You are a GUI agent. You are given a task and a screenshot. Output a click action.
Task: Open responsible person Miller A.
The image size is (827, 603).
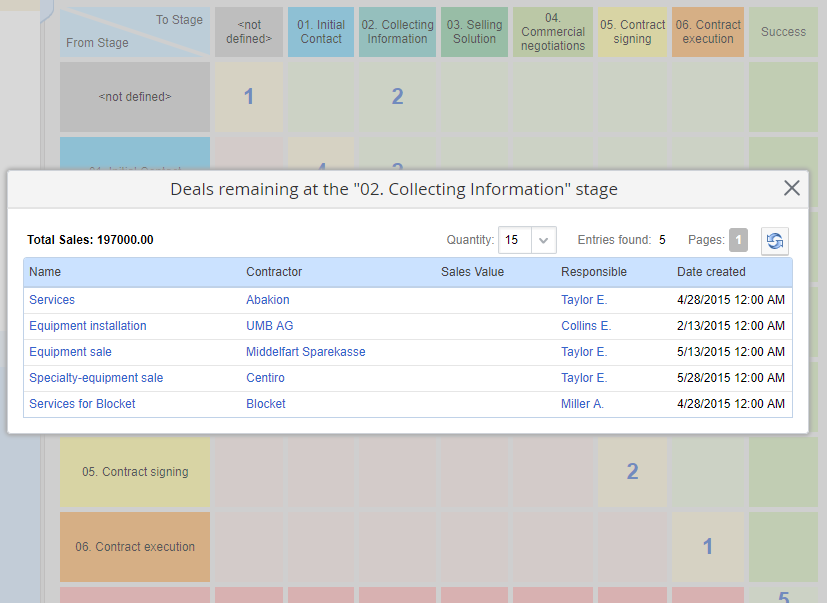point(582,404)
